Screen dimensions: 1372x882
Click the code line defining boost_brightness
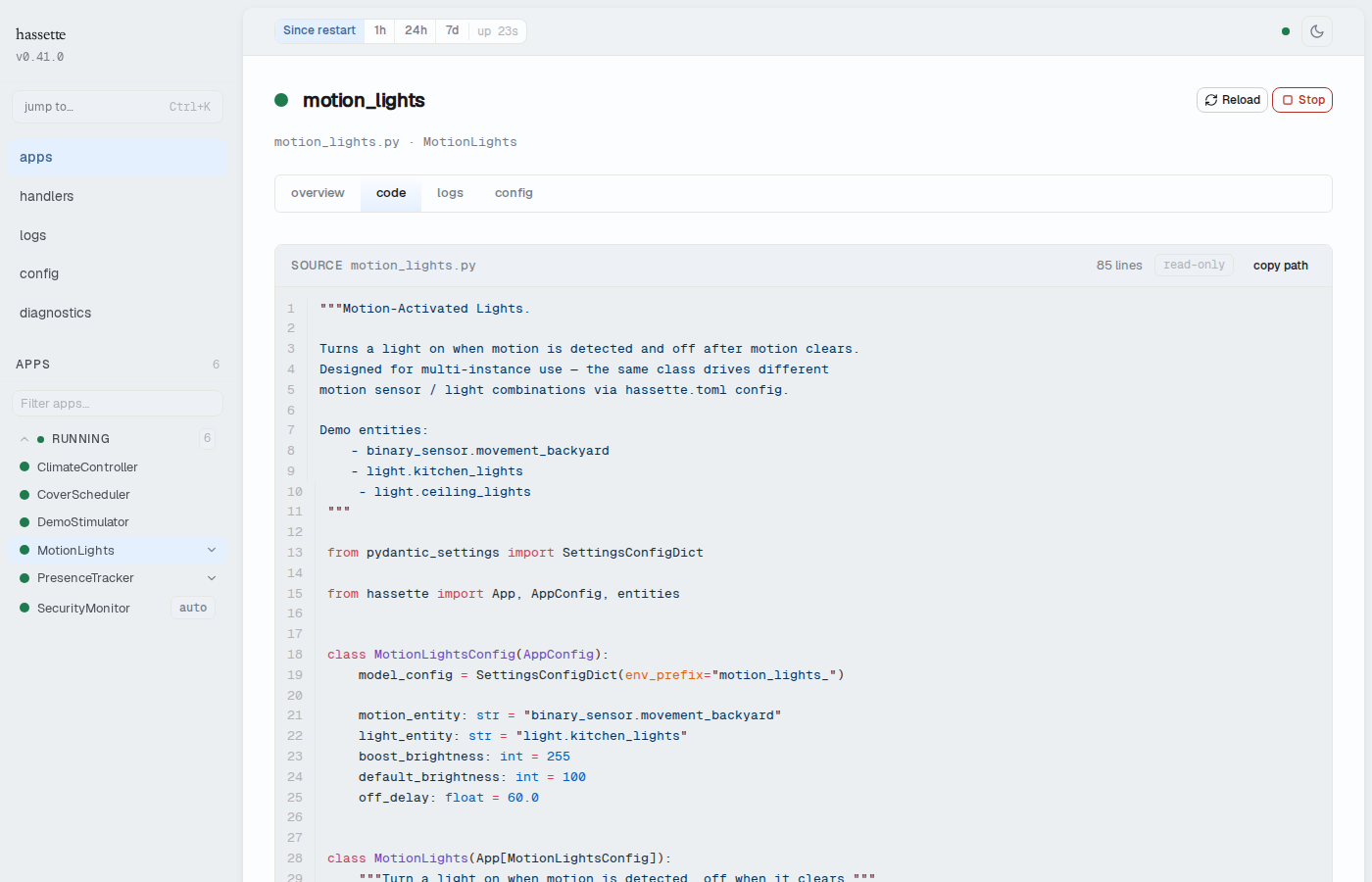click(465, 757)
